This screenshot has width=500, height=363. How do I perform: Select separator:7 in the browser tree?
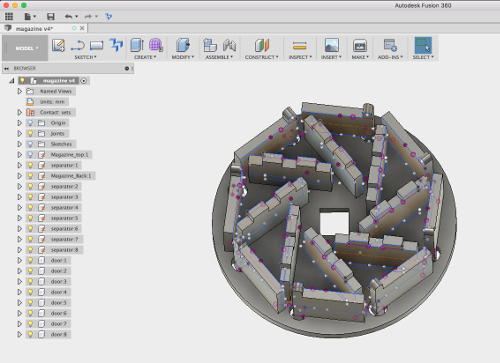[64, 239]
